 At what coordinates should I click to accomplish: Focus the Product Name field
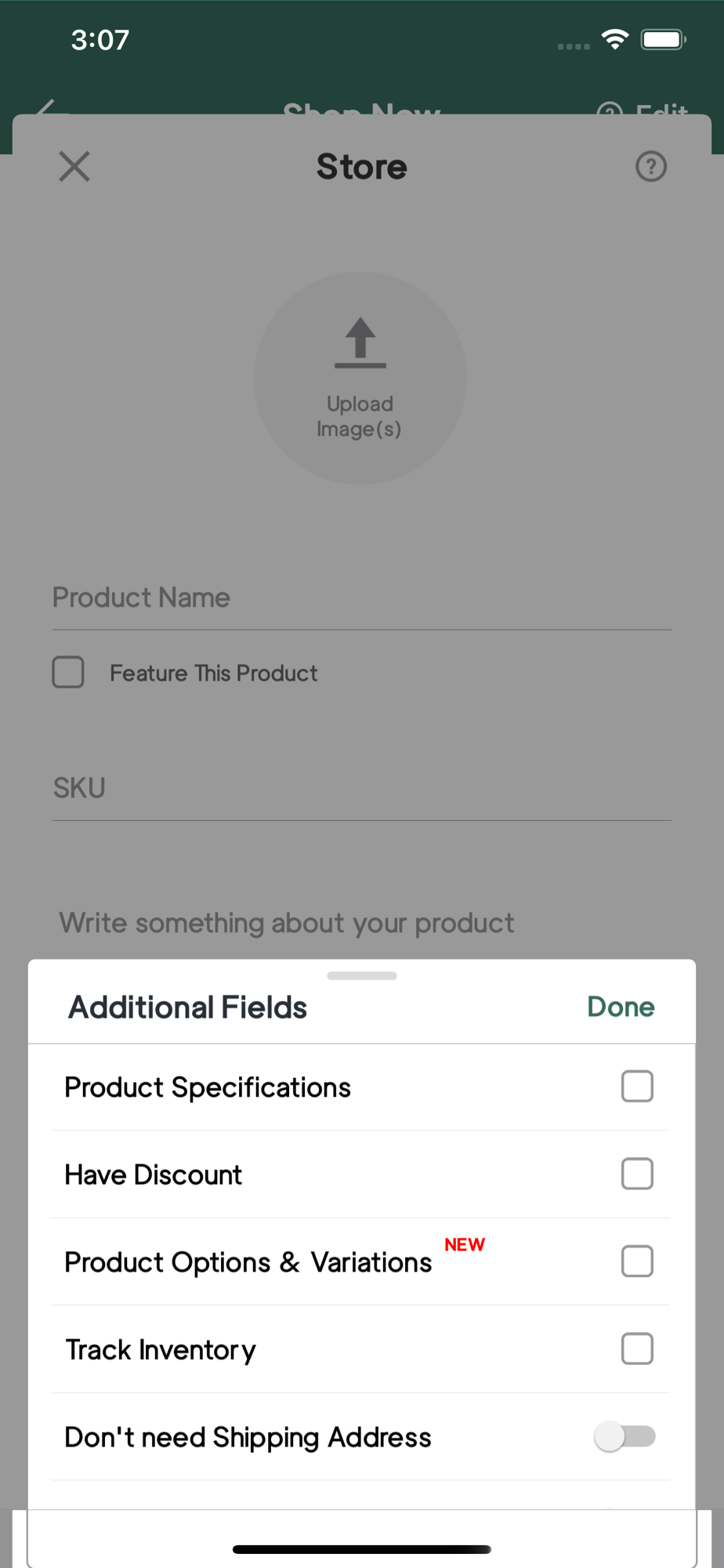pyautogui.click(x=360, y=598)
